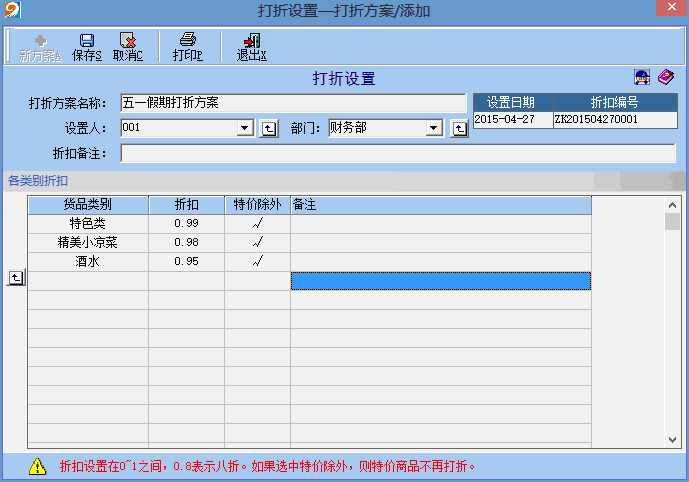The width and height of the screenshot is (689, 482).
Task: Click the lookup button beside 部门 field
Action: (459, 128)
